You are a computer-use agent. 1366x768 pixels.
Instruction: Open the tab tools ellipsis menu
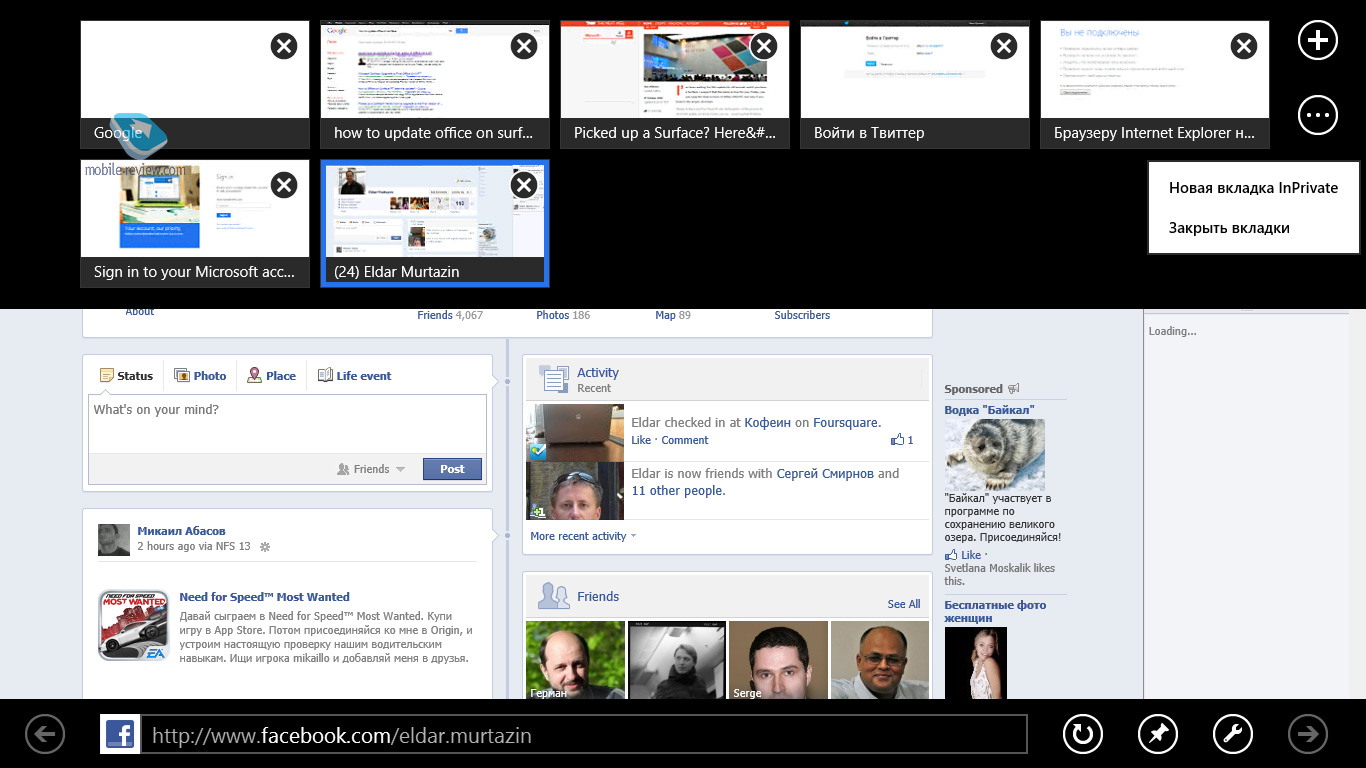pos(1317,115)
